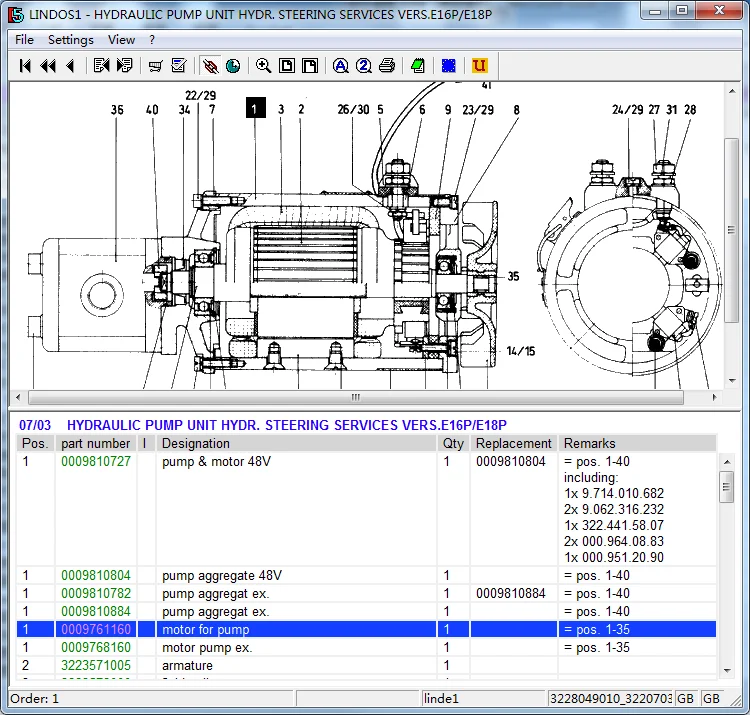
Task: Click the single previous arrow icon
Action: tap(70, 66)
